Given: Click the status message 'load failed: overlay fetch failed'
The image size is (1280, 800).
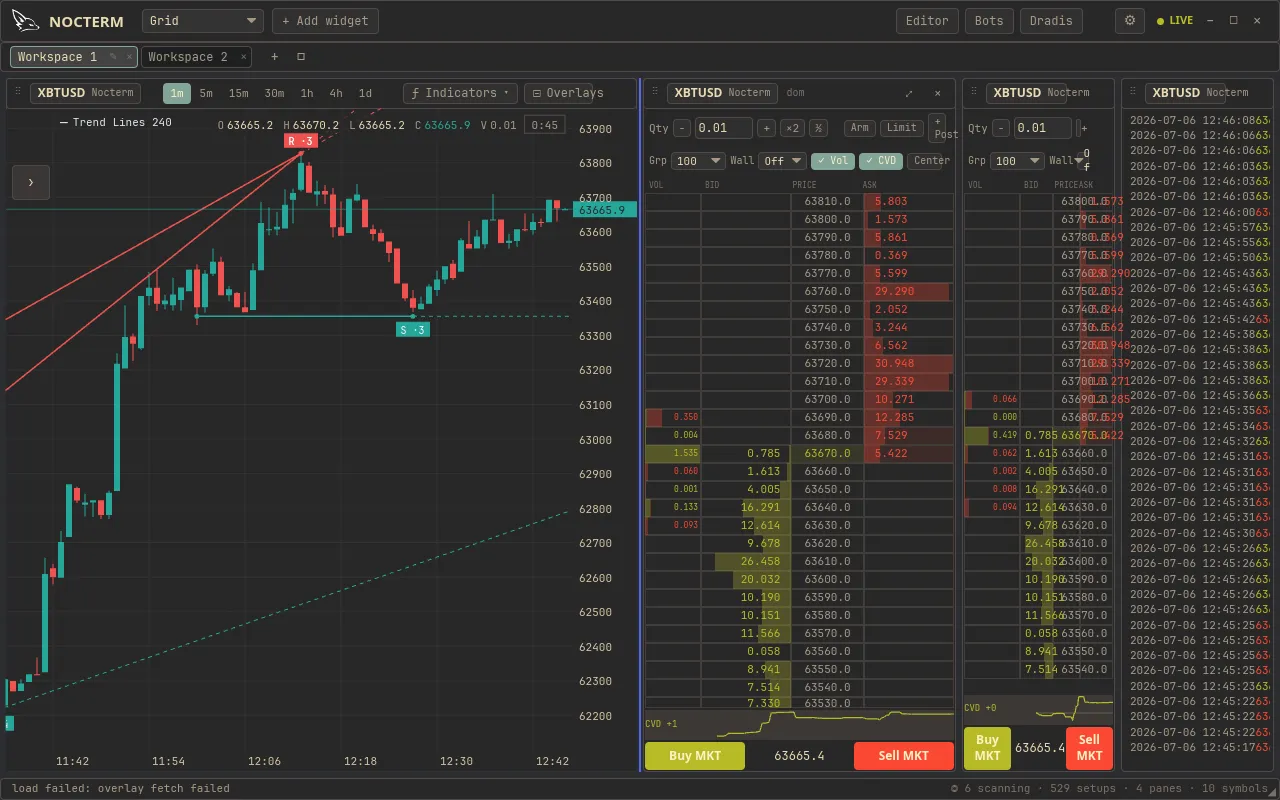Looking at the screenshot, I should (x=121, y=789).
